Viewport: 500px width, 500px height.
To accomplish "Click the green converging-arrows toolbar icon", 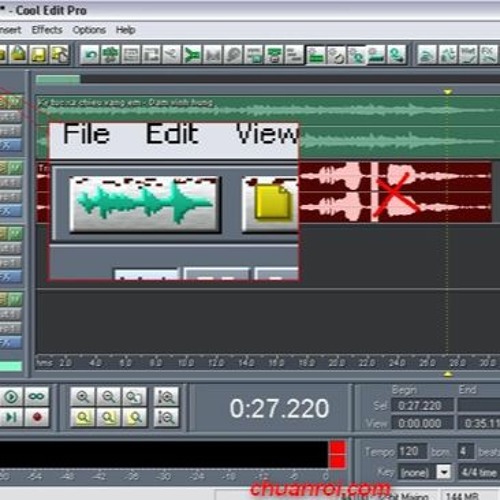I will click(x=192, y=54).
